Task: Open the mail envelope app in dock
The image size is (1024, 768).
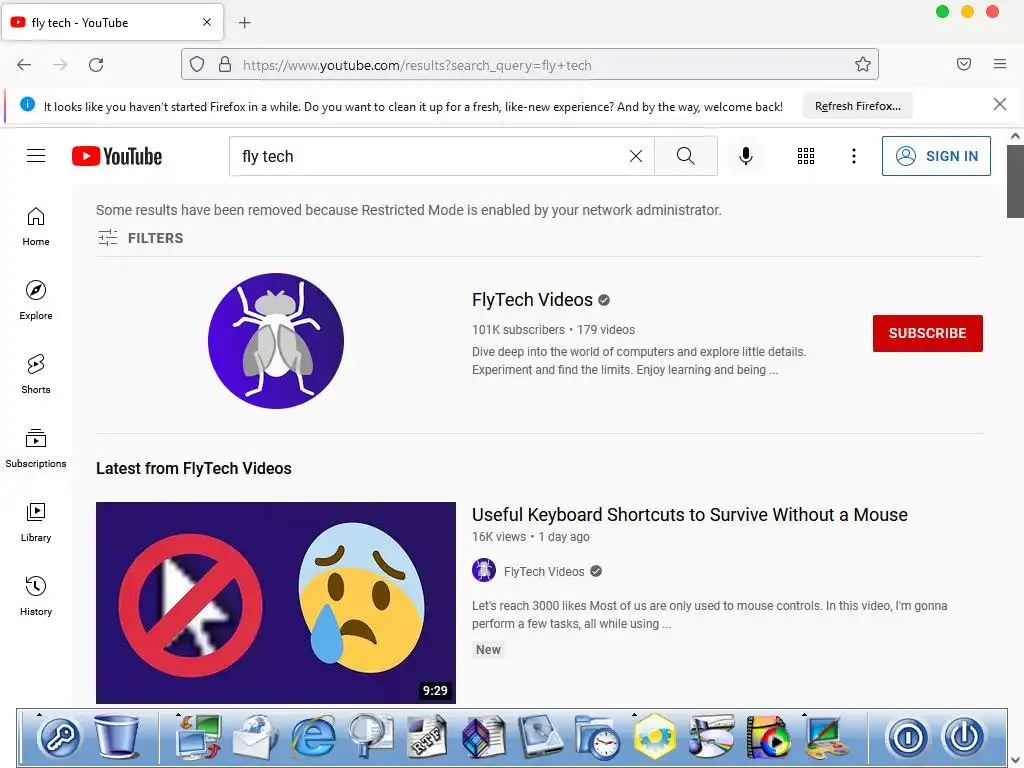Action: point(256,738)
